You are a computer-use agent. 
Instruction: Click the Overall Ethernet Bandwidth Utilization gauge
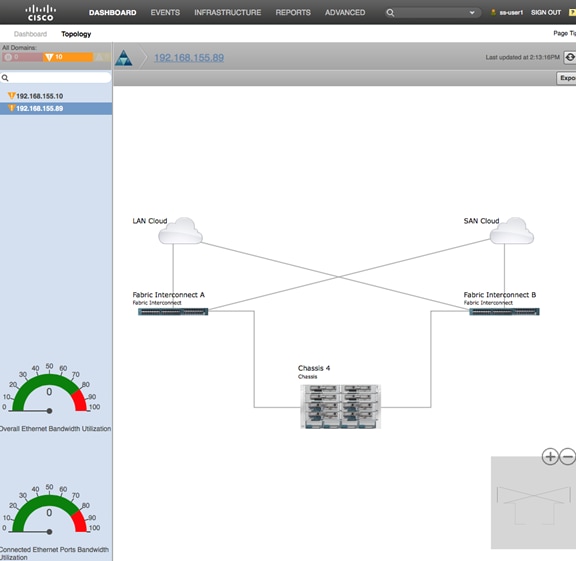click(49, 389)
